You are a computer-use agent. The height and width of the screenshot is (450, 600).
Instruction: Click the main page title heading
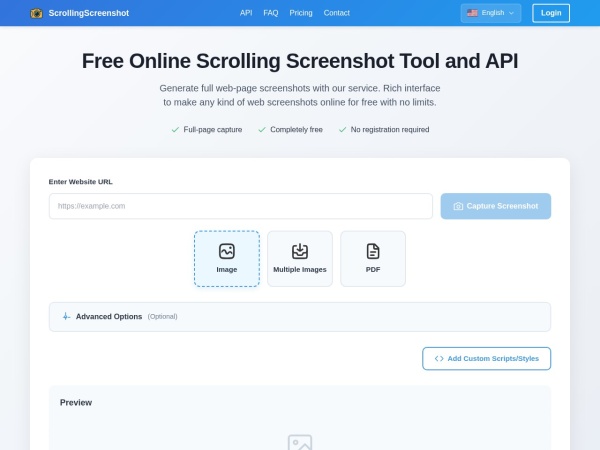(300, 61)
